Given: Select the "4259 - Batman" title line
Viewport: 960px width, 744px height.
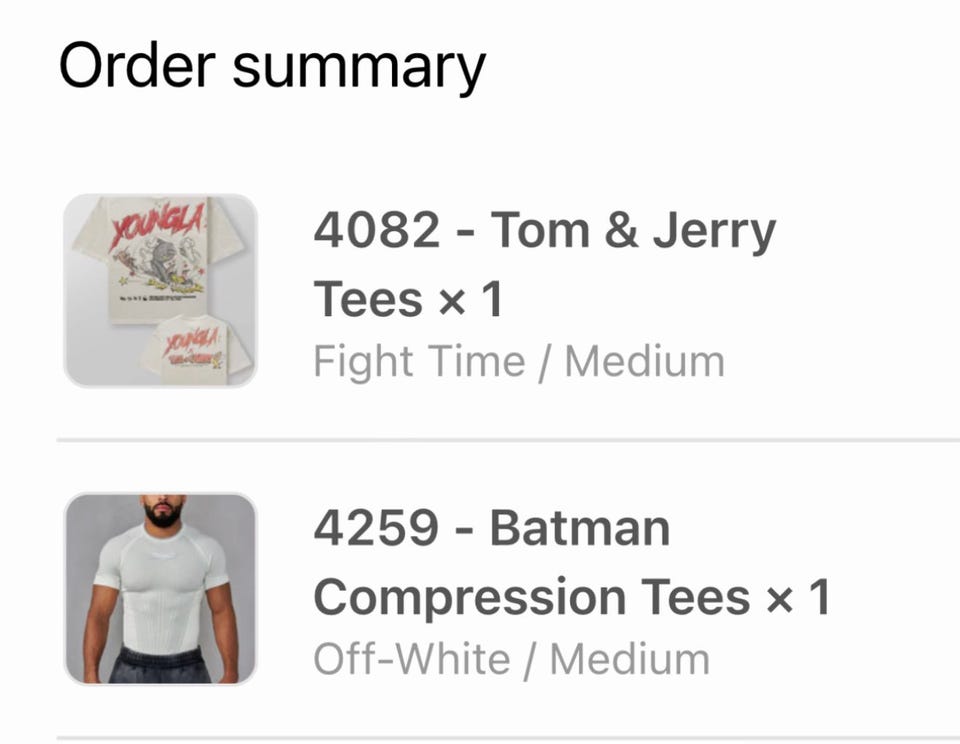Looking at the screenshot, I should pos(491,528).
